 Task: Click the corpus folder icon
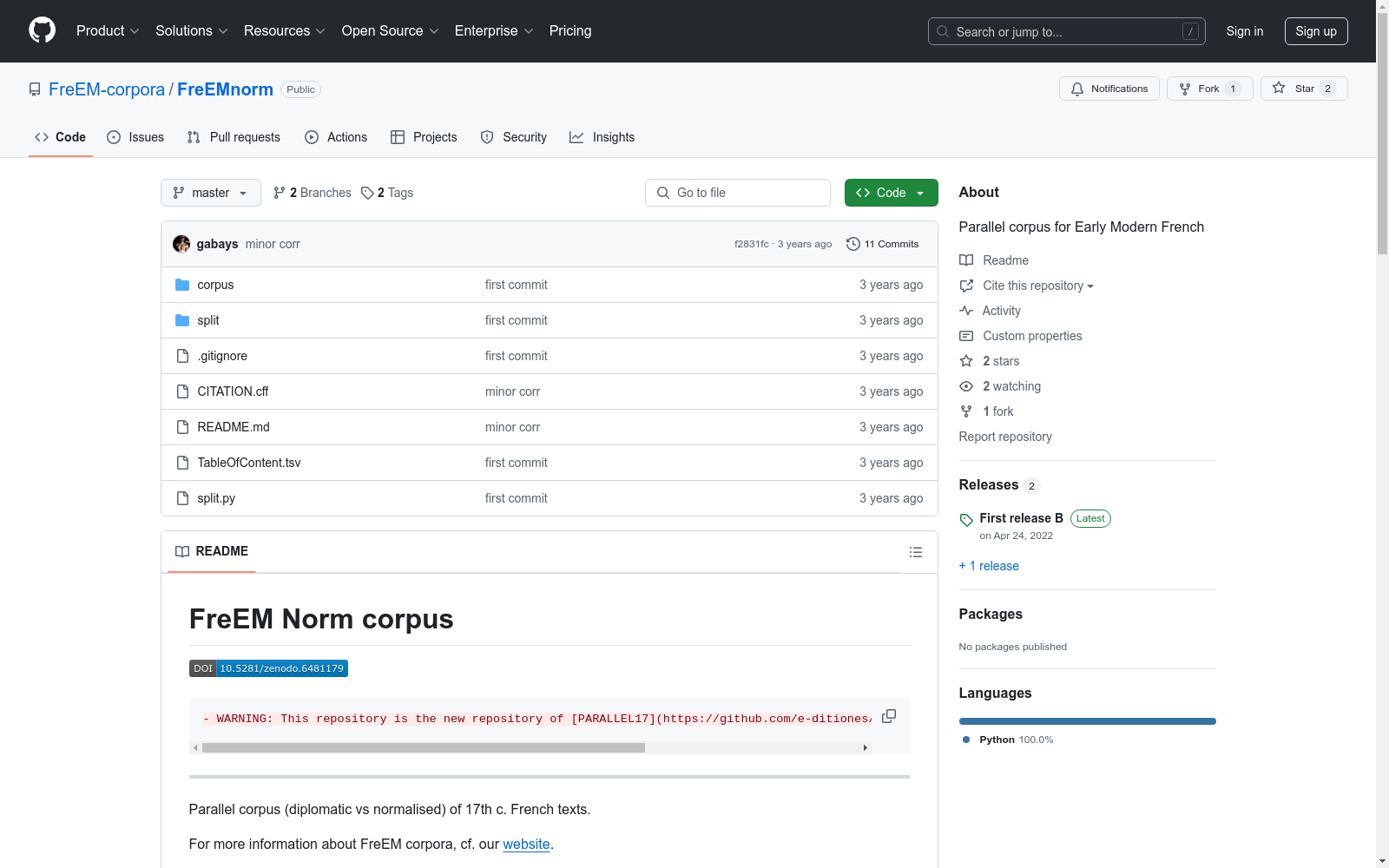182,285
